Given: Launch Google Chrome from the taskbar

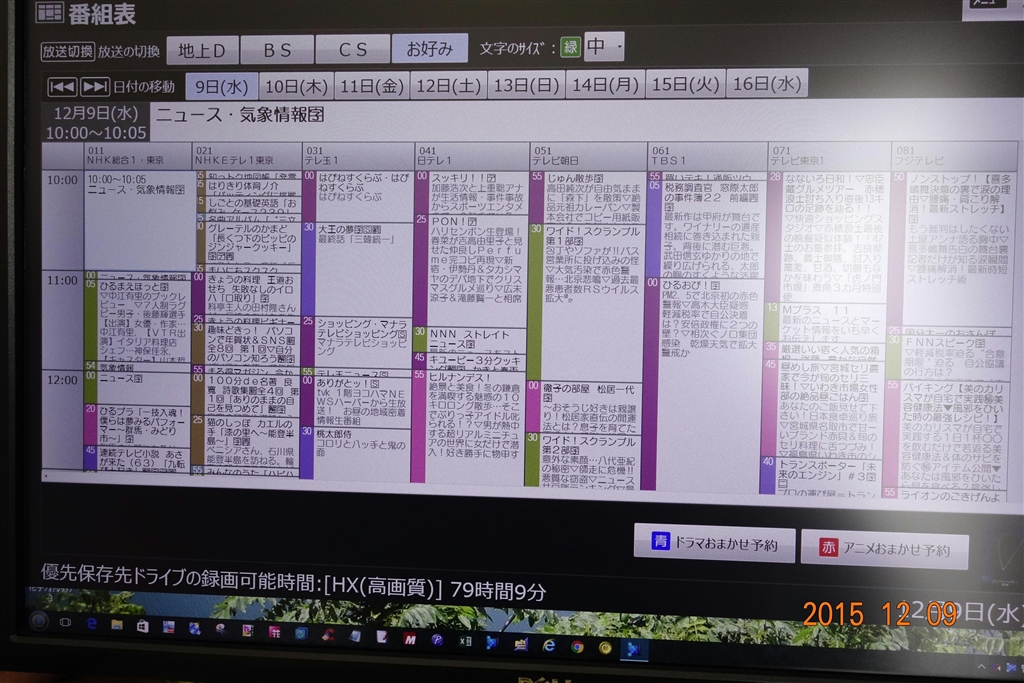Looking at the screenshot, I should (x=577, y=647).
